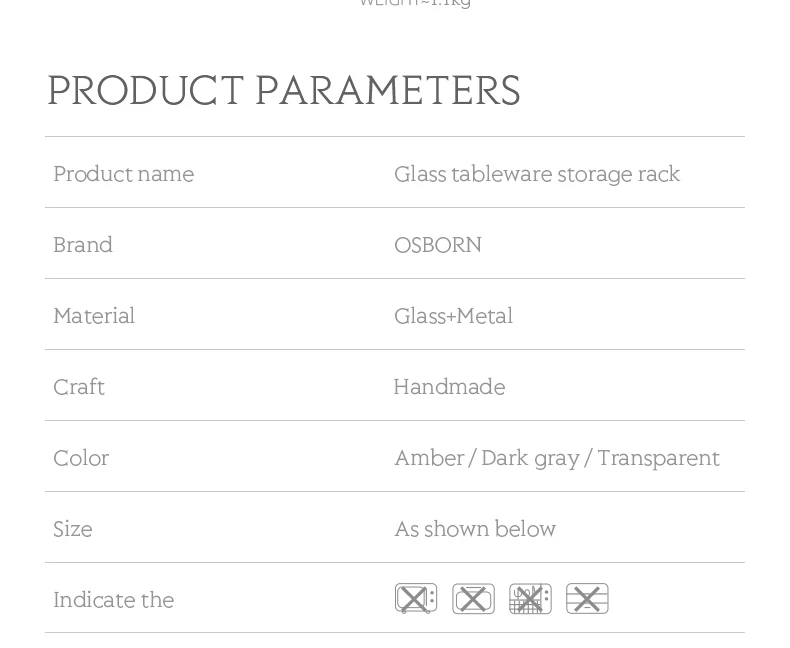Click the no-microwave crossed-out icon
The image size is (790, 648).
[x=416, y=598]
